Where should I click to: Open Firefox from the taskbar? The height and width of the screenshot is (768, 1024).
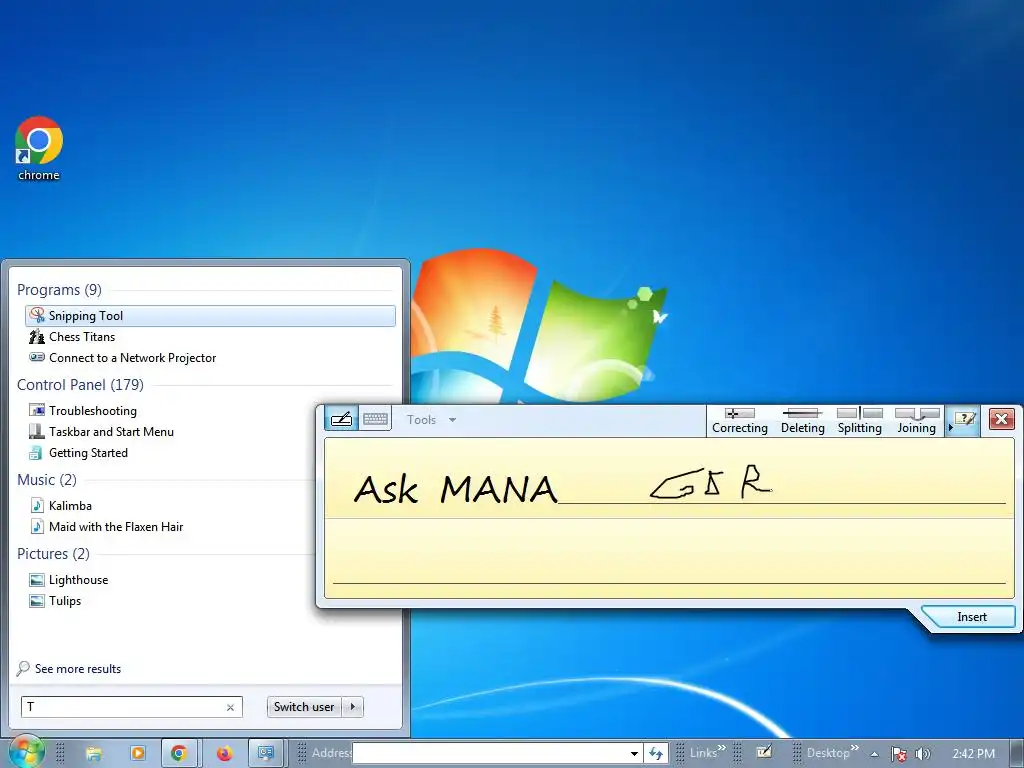pos(224,753)
